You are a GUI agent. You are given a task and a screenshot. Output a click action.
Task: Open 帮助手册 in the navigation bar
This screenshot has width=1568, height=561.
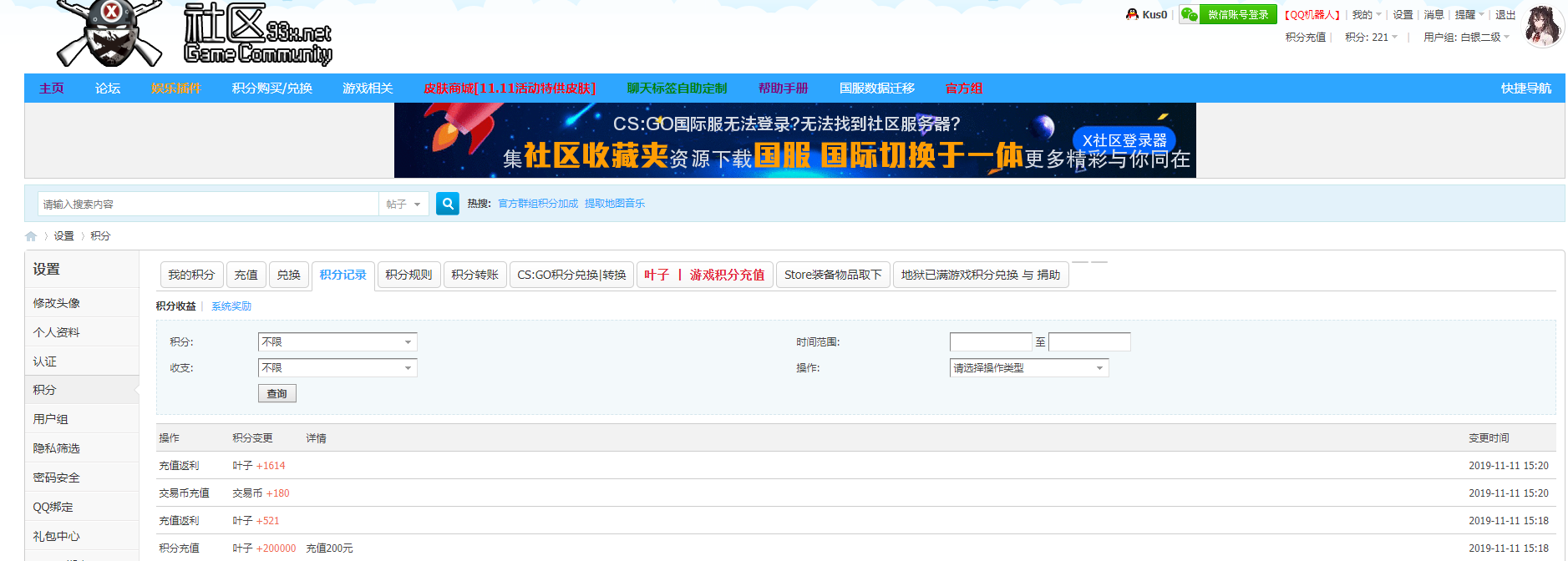click(784, 88)
